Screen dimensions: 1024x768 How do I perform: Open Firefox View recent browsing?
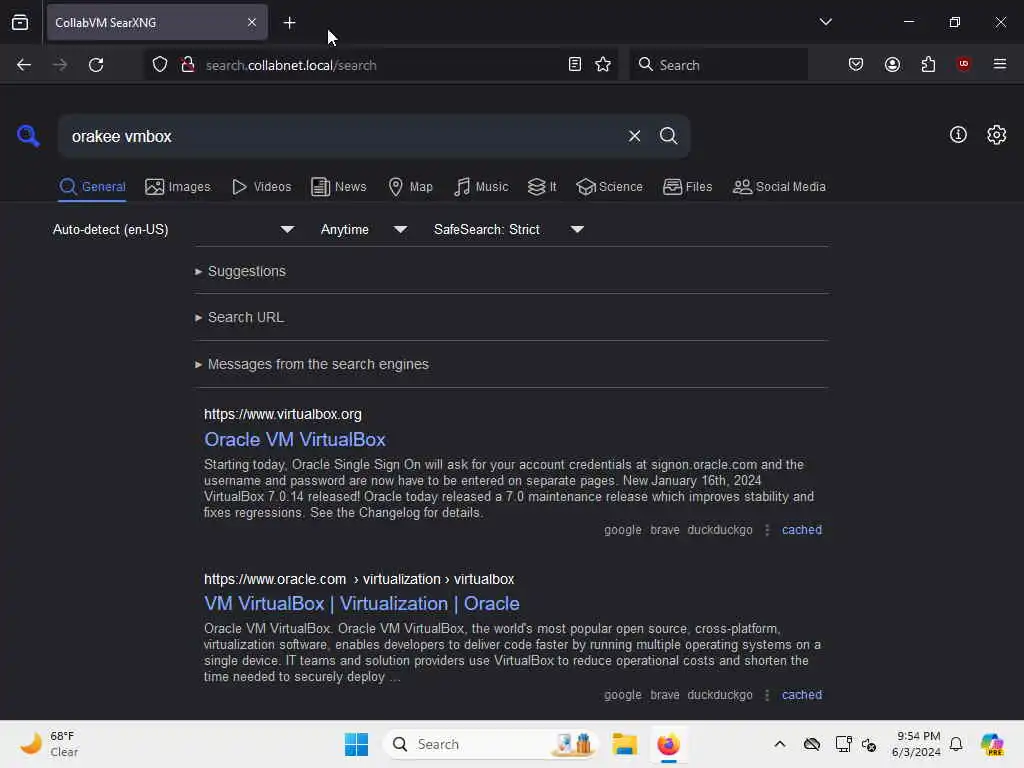click(20, 23)
